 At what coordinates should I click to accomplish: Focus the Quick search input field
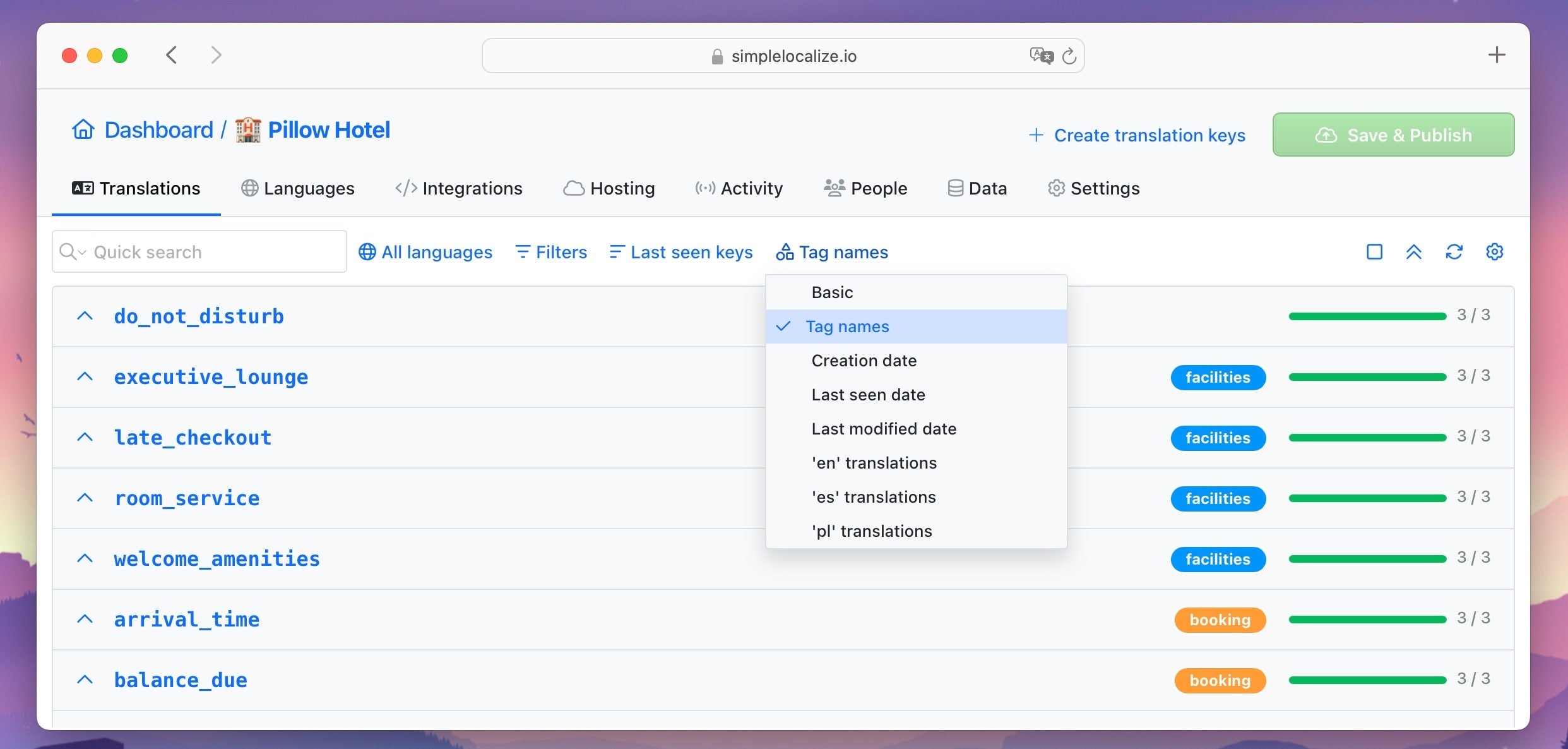[x=199, y=251]
